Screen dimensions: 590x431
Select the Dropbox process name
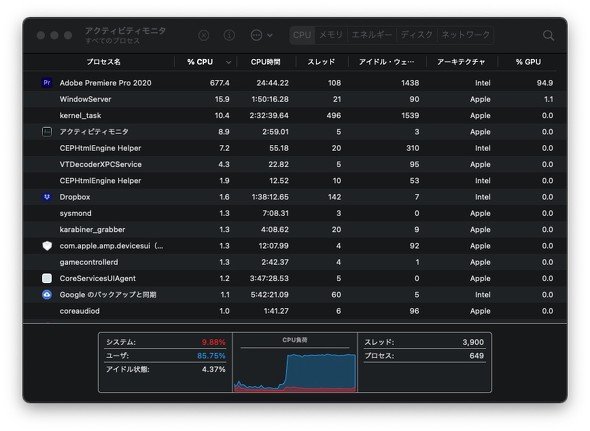(x=75, y=197)
